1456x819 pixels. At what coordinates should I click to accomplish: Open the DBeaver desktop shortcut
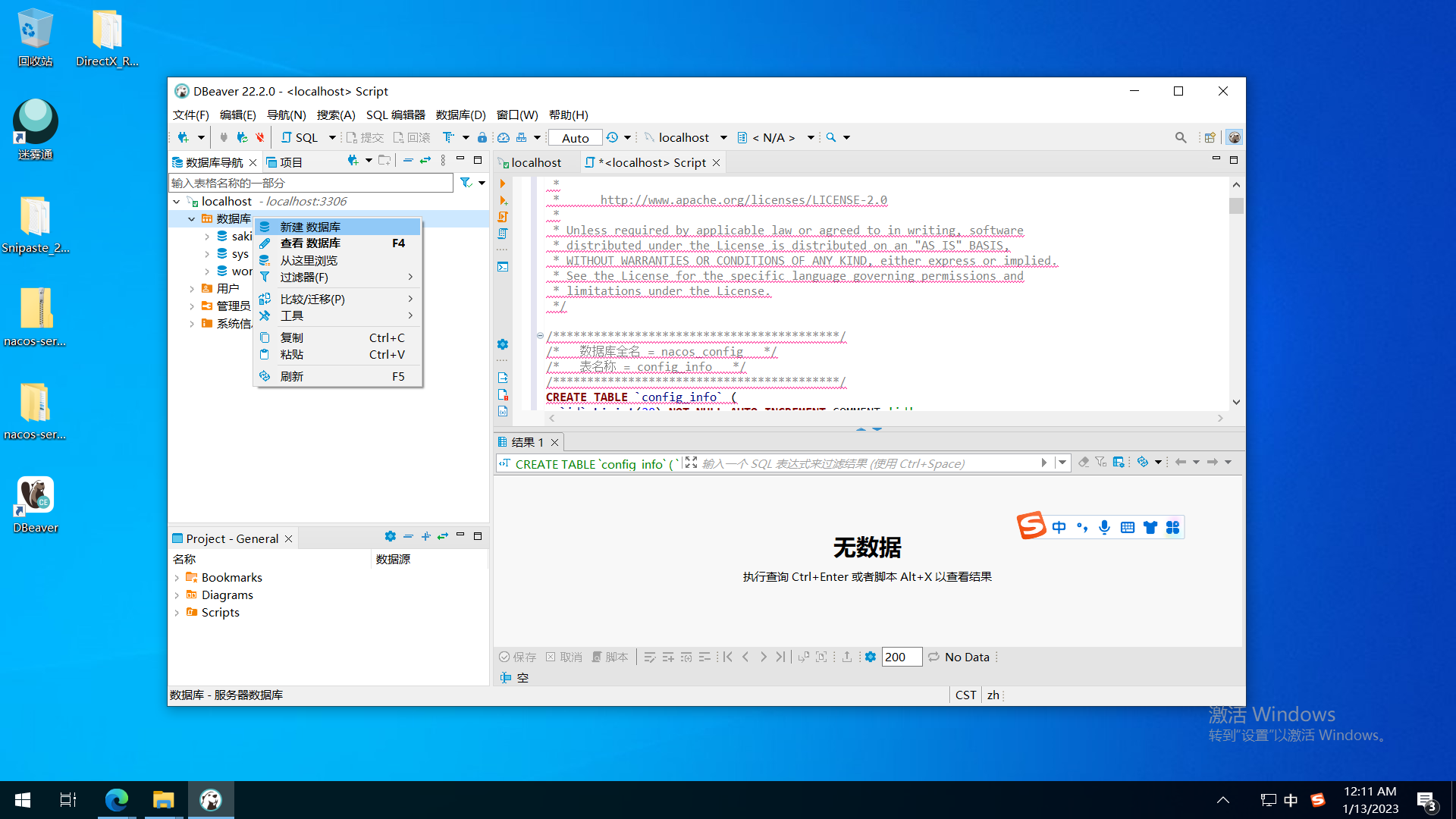click(36, 505)
